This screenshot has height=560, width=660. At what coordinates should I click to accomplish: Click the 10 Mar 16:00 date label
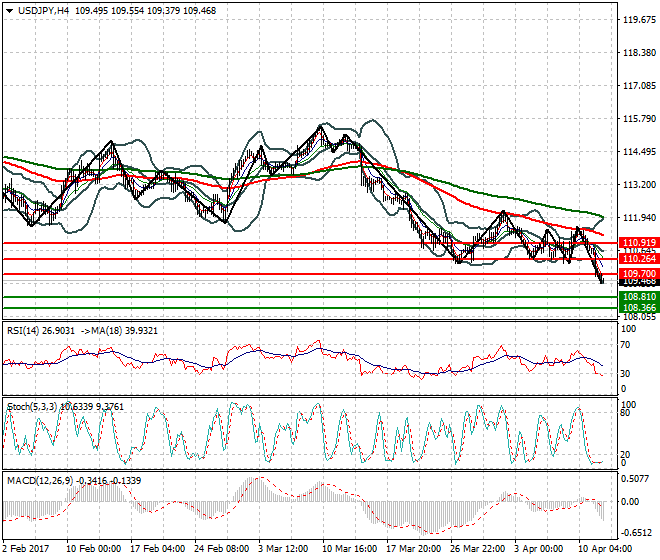tap(349, 548)
